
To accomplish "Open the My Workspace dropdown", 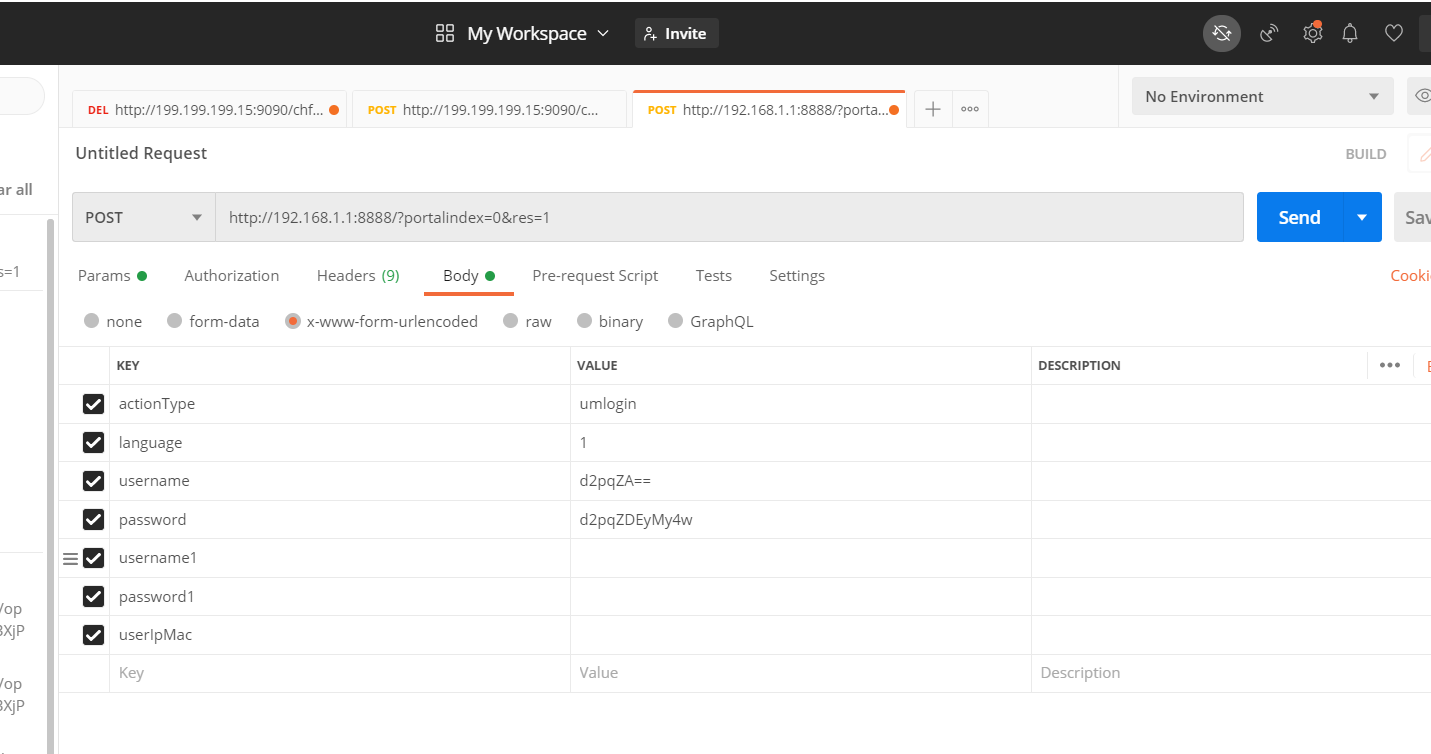I will pos(538,33).
